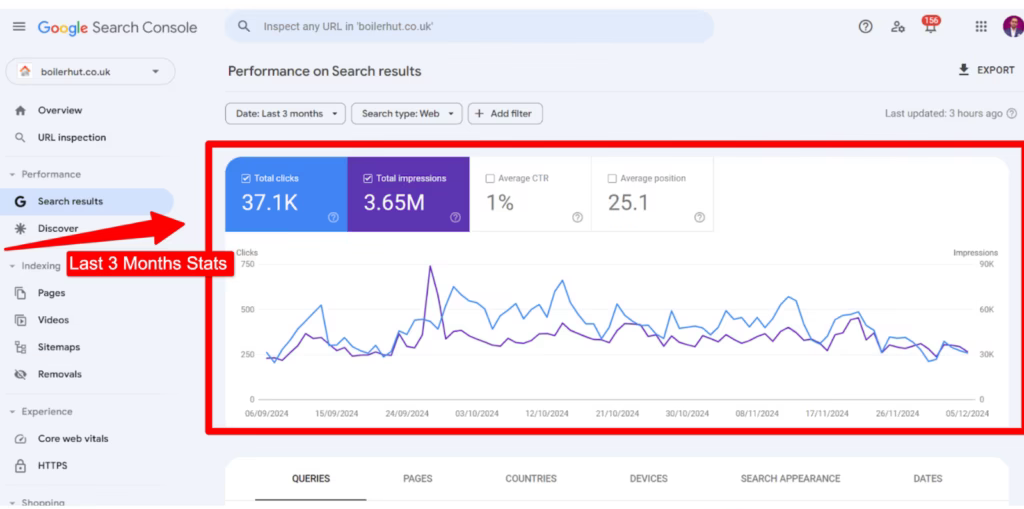Open Search results in sidebar

(71, 202)
